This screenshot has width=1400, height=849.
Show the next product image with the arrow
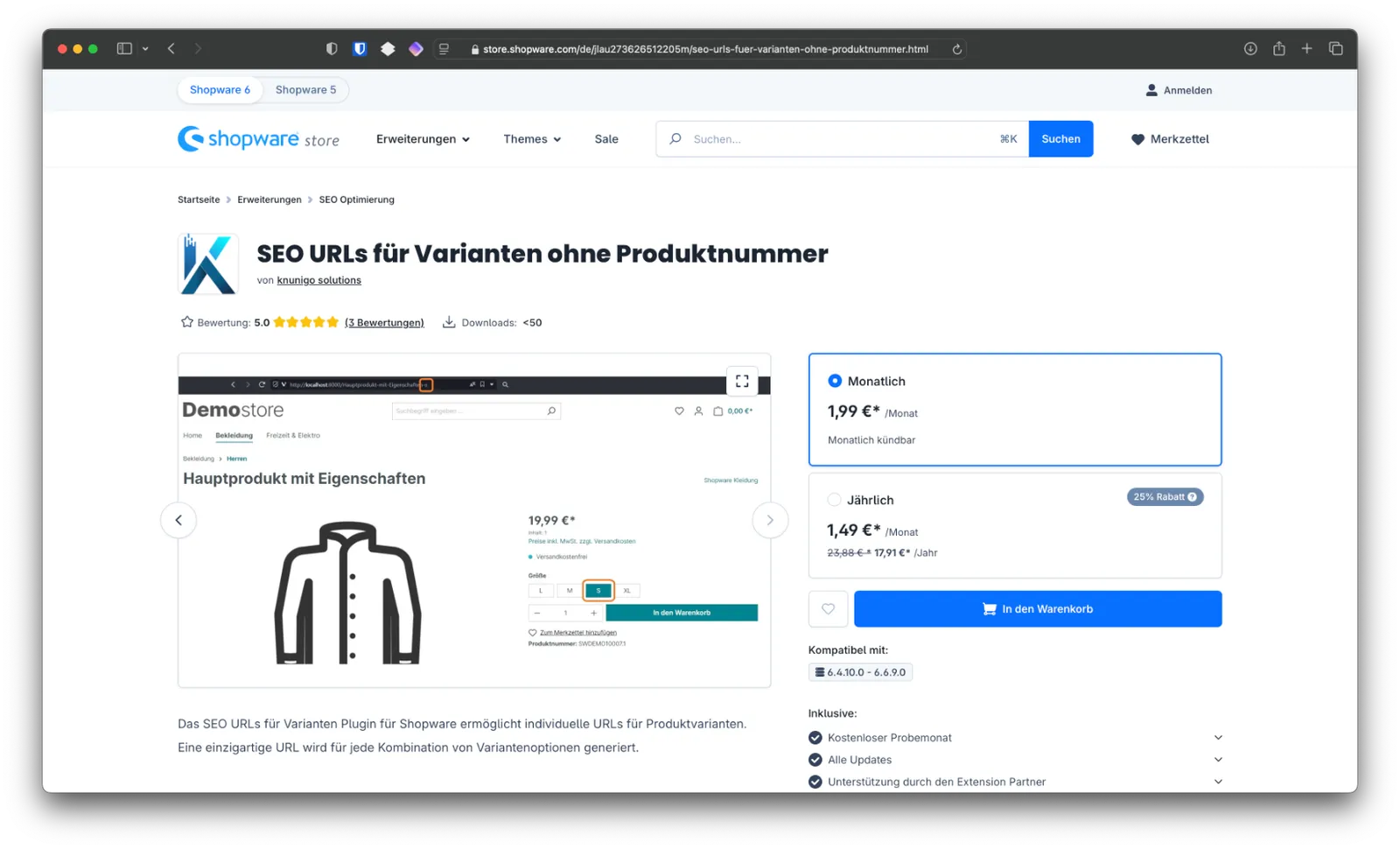point(769,519)
